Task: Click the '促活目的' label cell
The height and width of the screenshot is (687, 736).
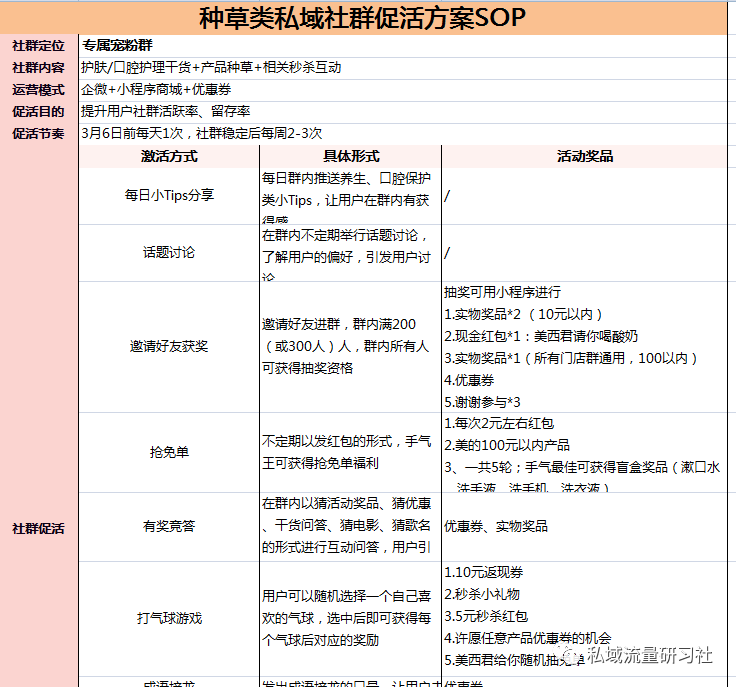Action: (38, 112)
